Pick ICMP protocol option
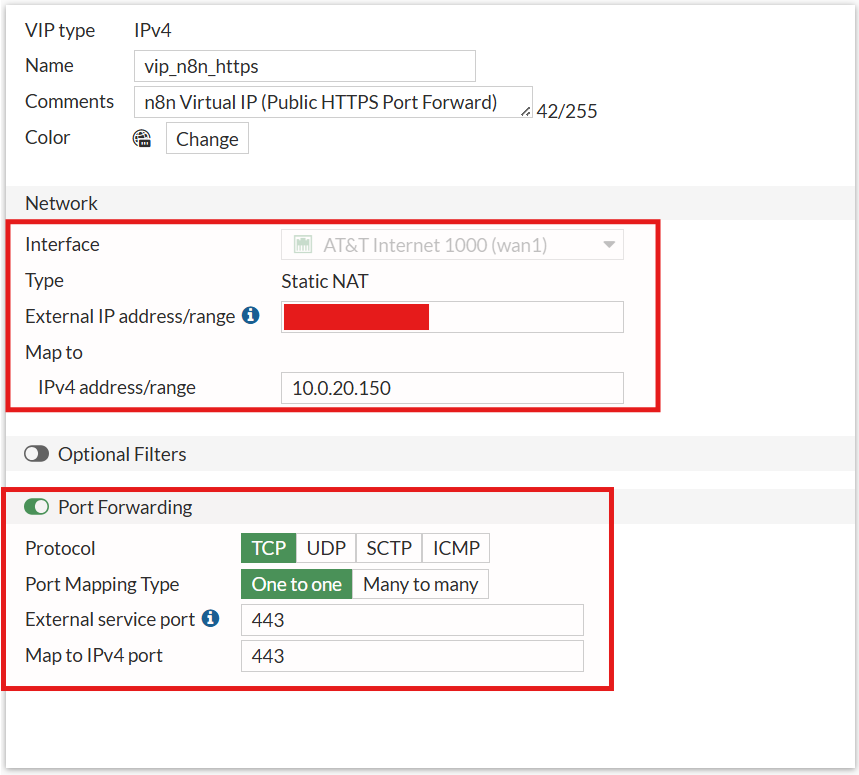This screenshot has width=859, height=775. click(x=456, y=548)
